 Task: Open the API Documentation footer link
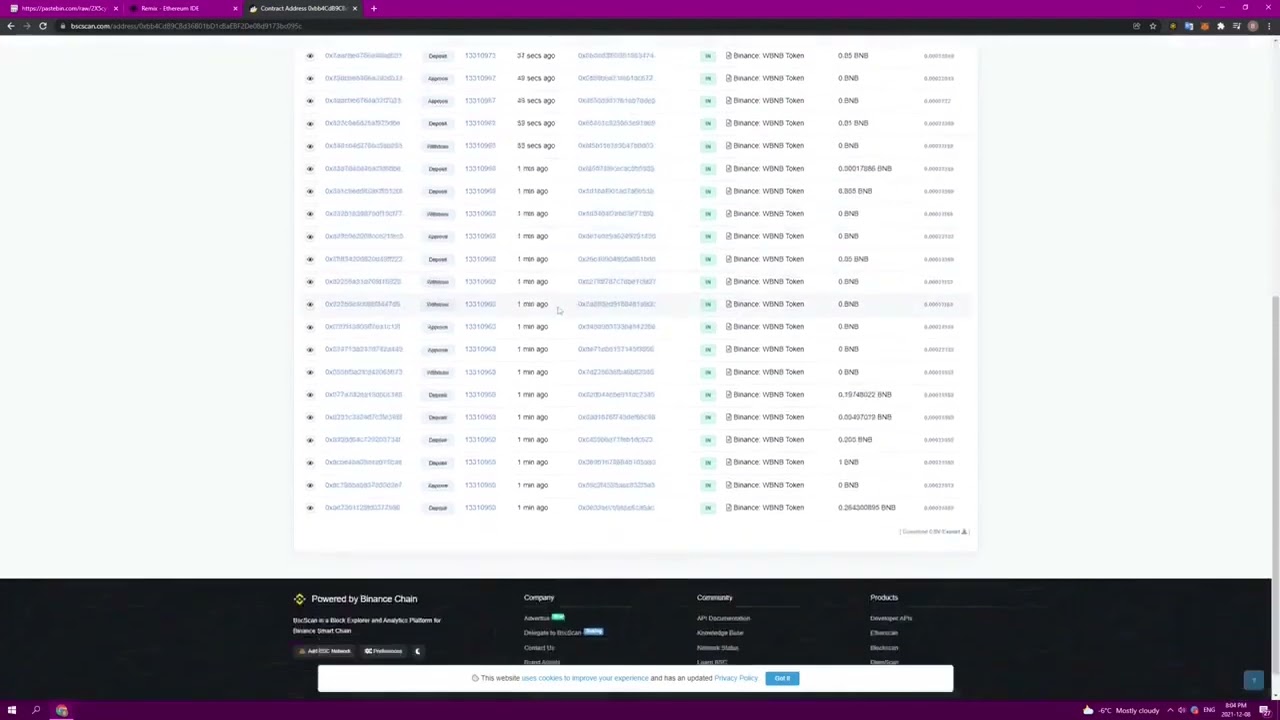click(723, 618)
